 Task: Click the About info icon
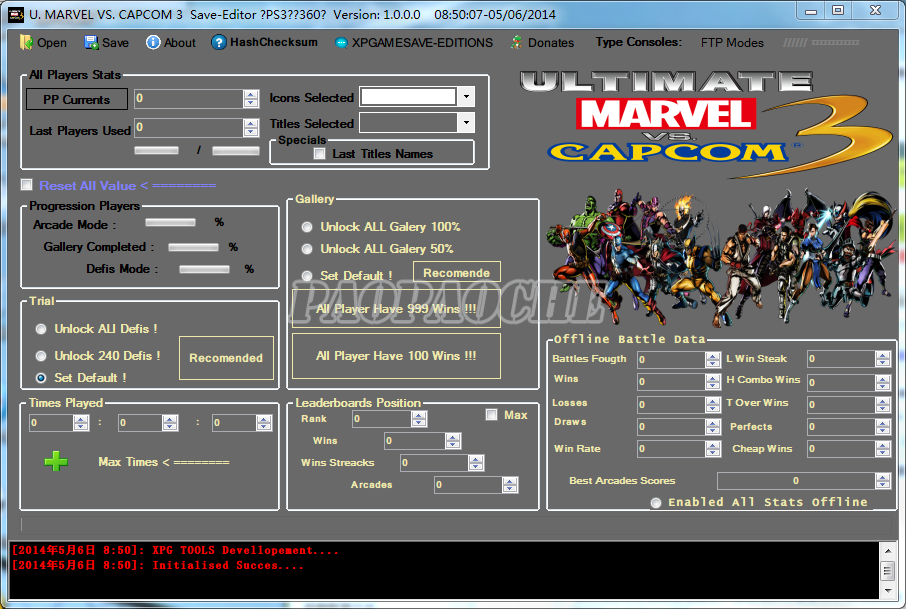pos(153,43)
